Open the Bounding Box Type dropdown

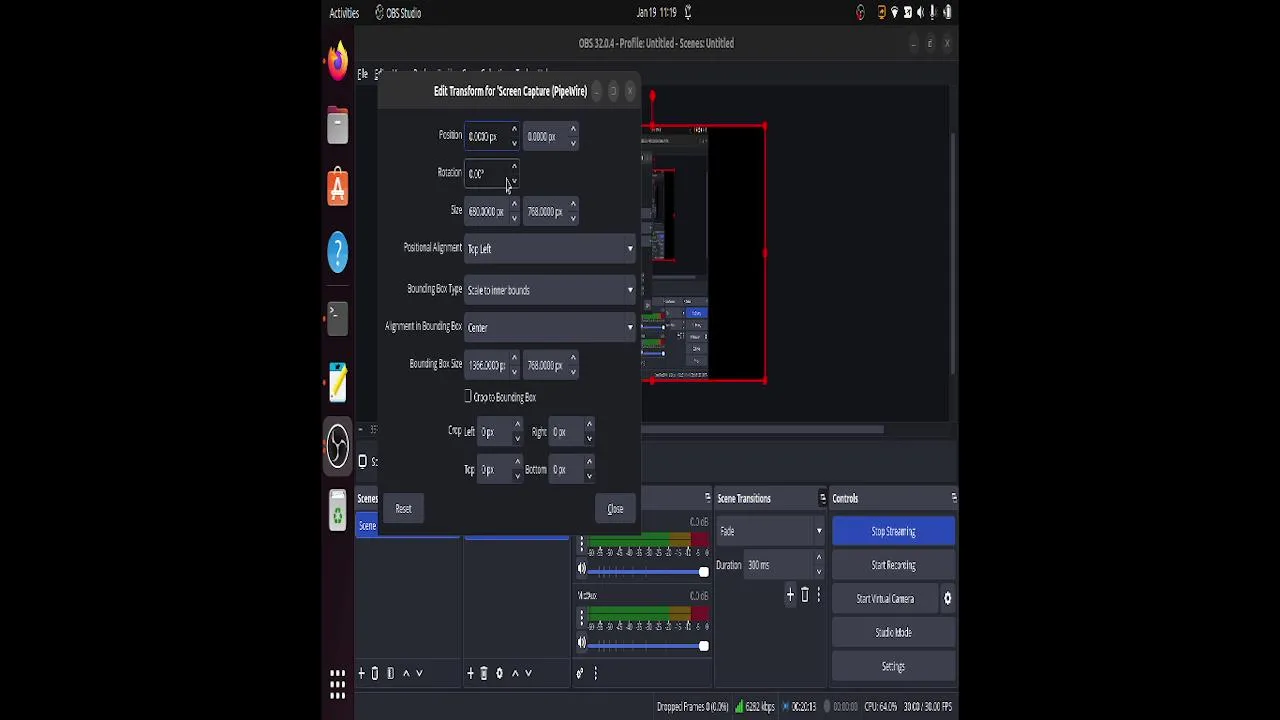(550, 290)
